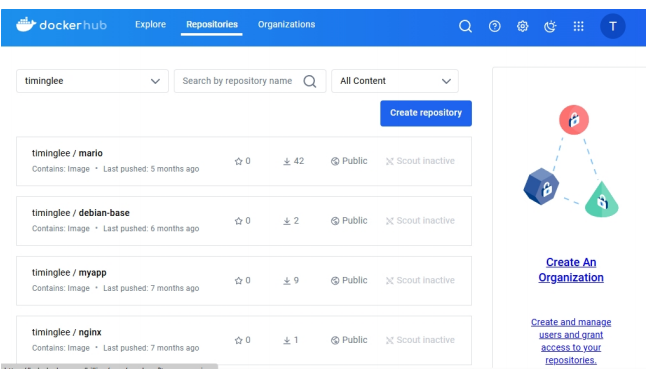Expand the timinglee namespace dropdown

coord(92,81)
